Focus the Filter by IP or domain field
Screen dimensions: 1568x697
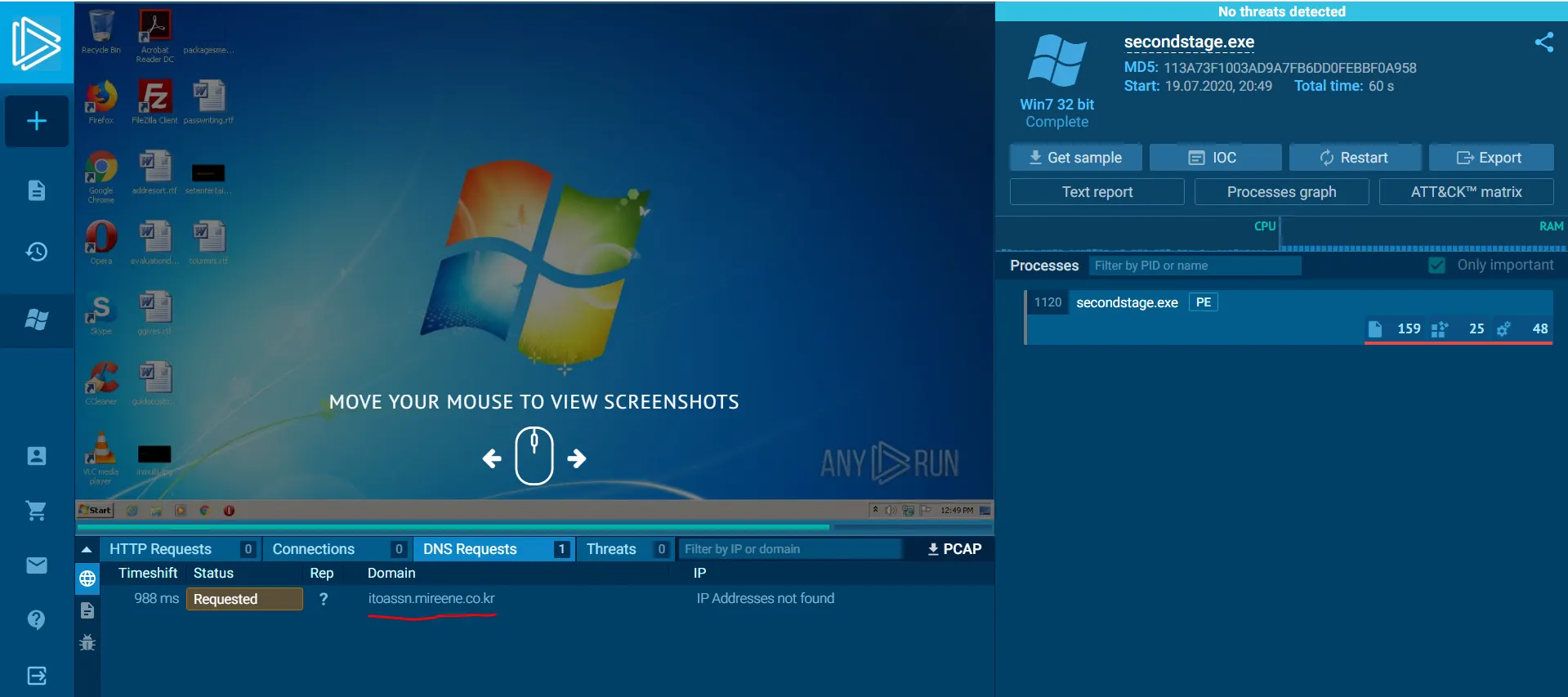point(789,549)
